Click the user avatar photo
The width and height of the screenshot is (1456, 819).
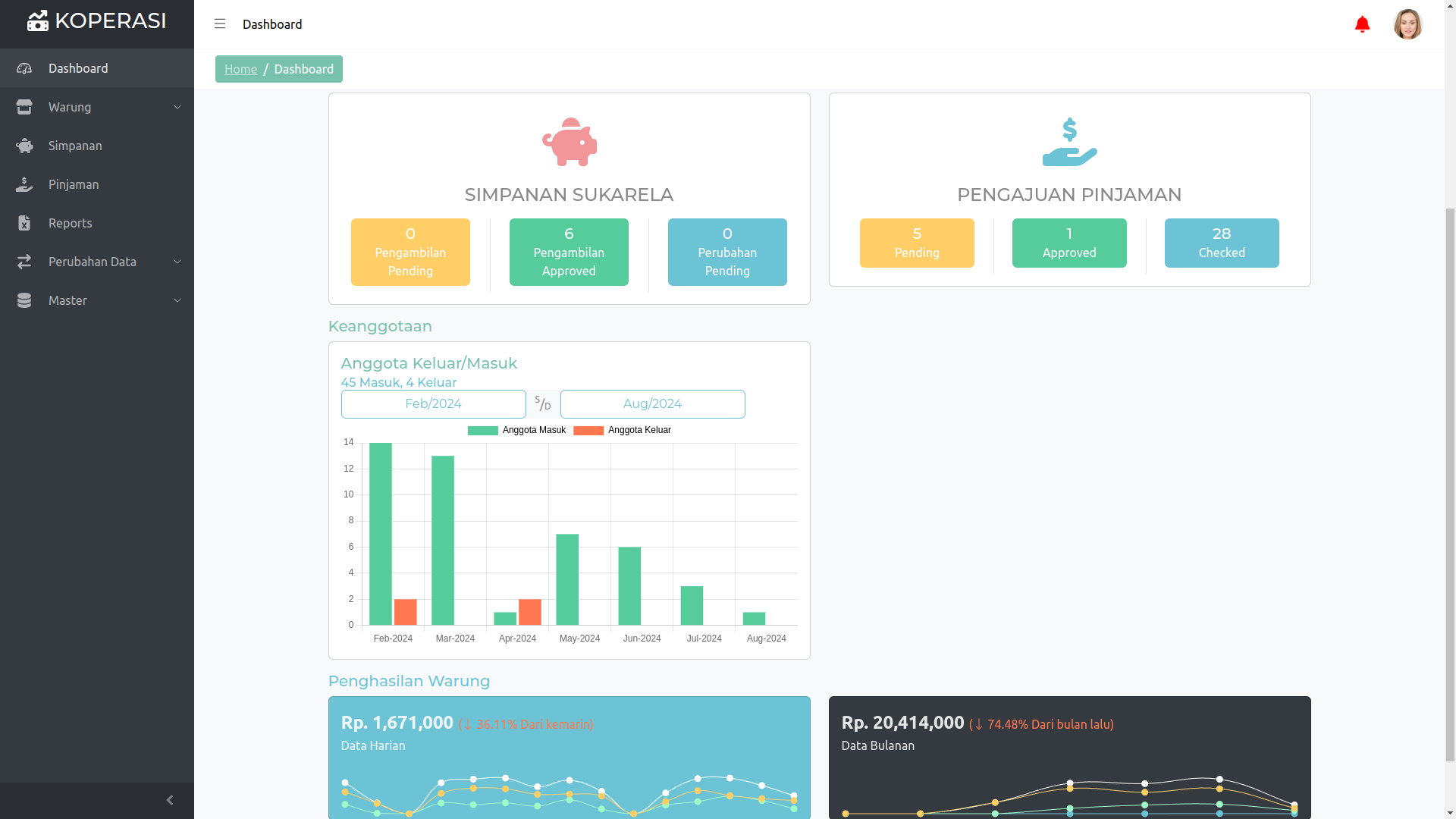pos(1407,24)
